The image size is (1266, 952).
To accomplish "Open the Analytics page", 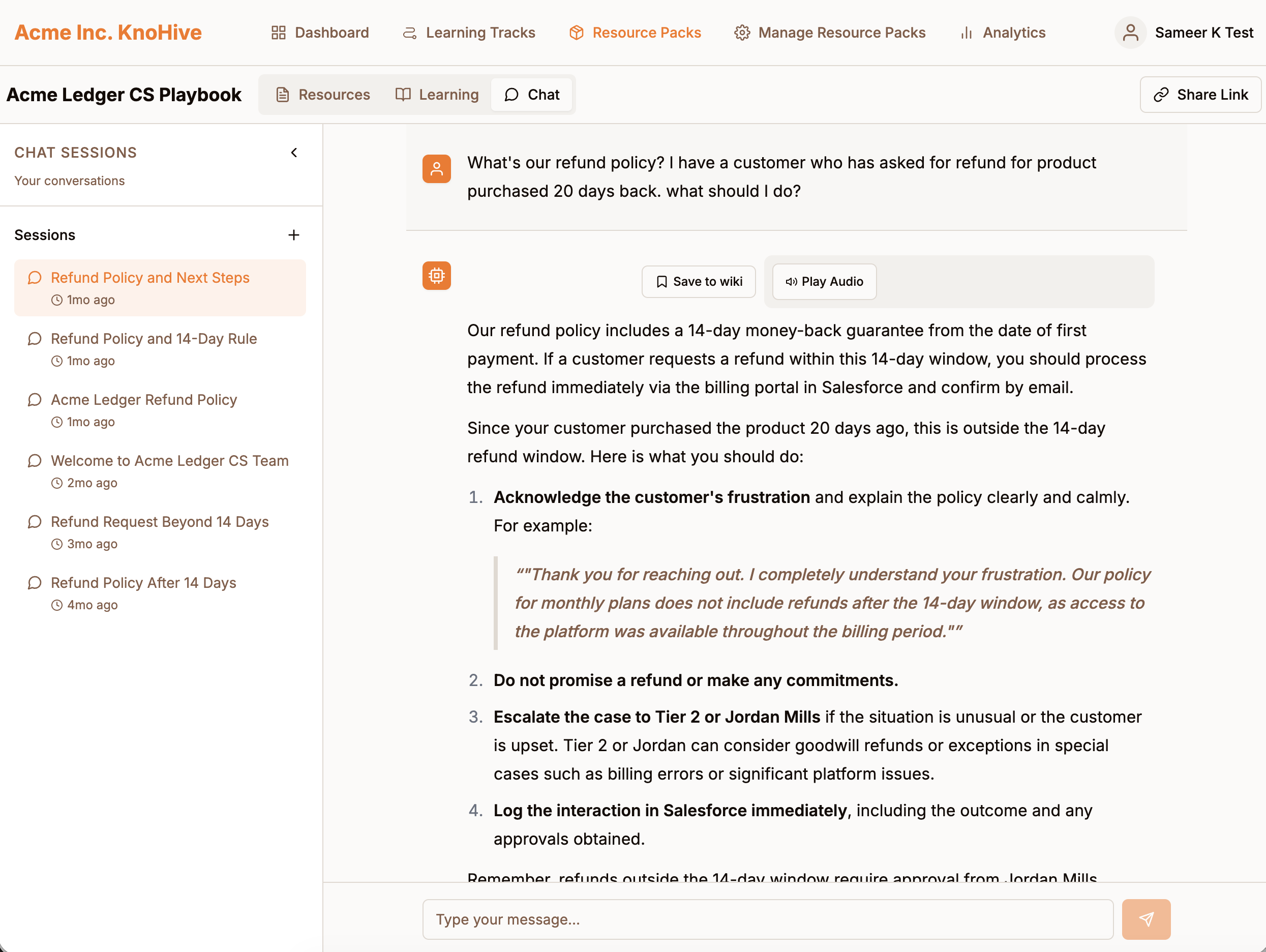I will coord(1003,33).
